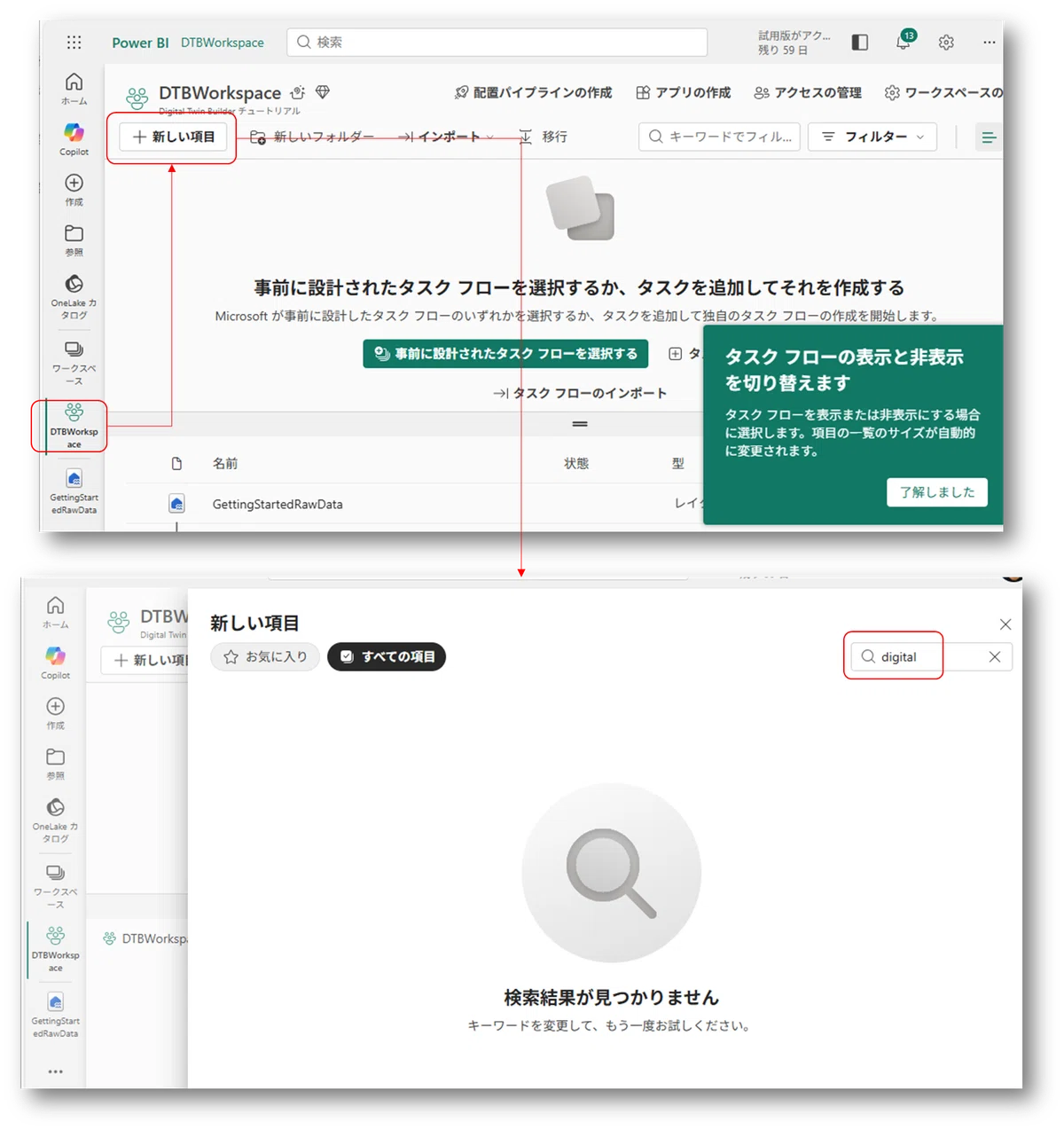This screenshot has width=1064, height=1130.
Task: Open OneLake catalog in bottom sidebar
Action: click(x=56, y=820)
